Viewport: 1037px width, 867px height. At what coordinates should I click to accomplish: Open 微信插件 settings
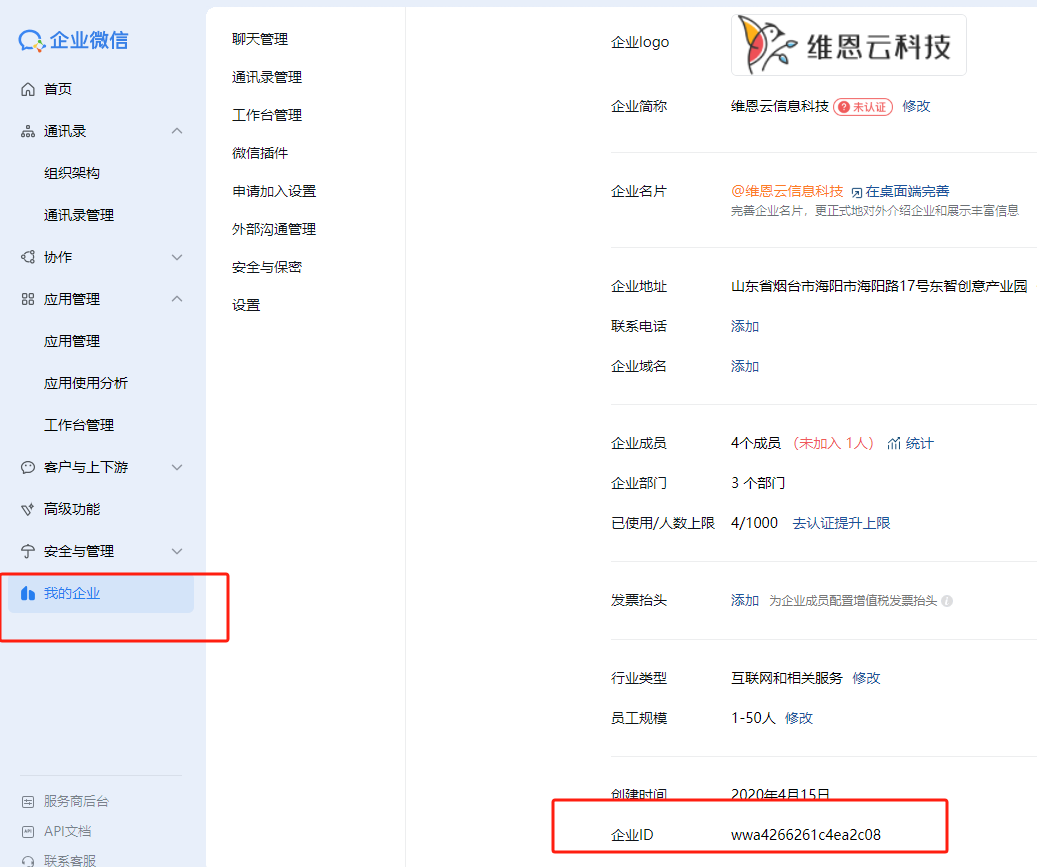coord(260,153)
